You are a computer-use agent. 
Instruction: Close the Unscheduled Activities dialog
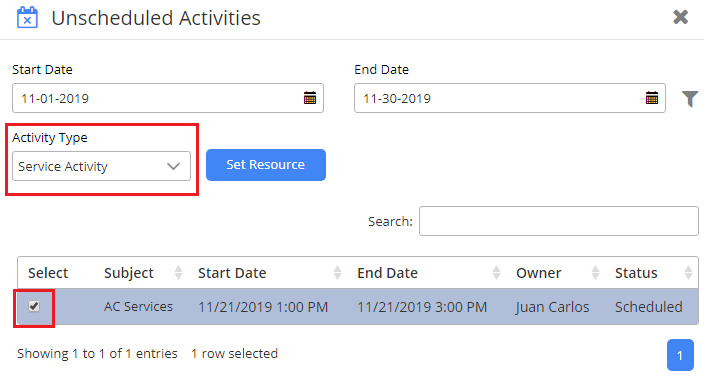pos(681,17)
